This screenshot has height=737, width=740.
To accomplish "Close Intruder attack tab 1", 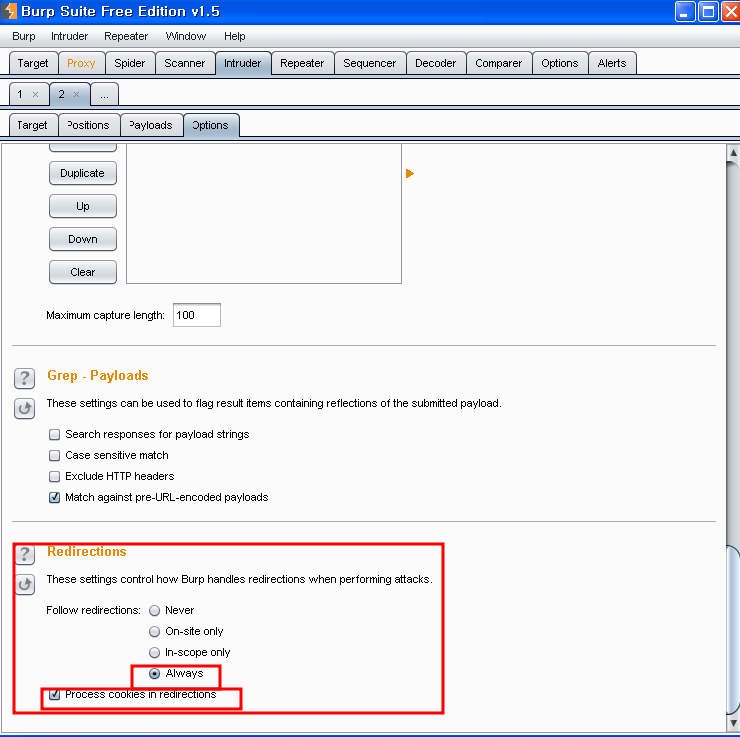I will (35, 94).
